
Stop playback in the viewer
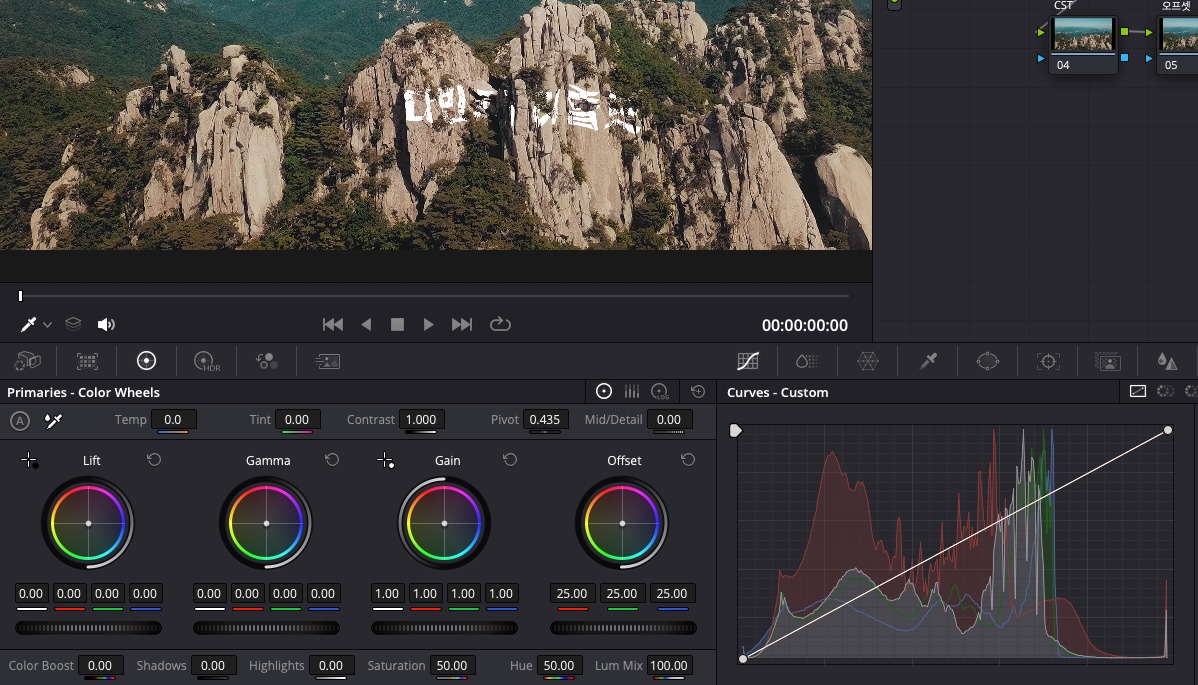397,324
